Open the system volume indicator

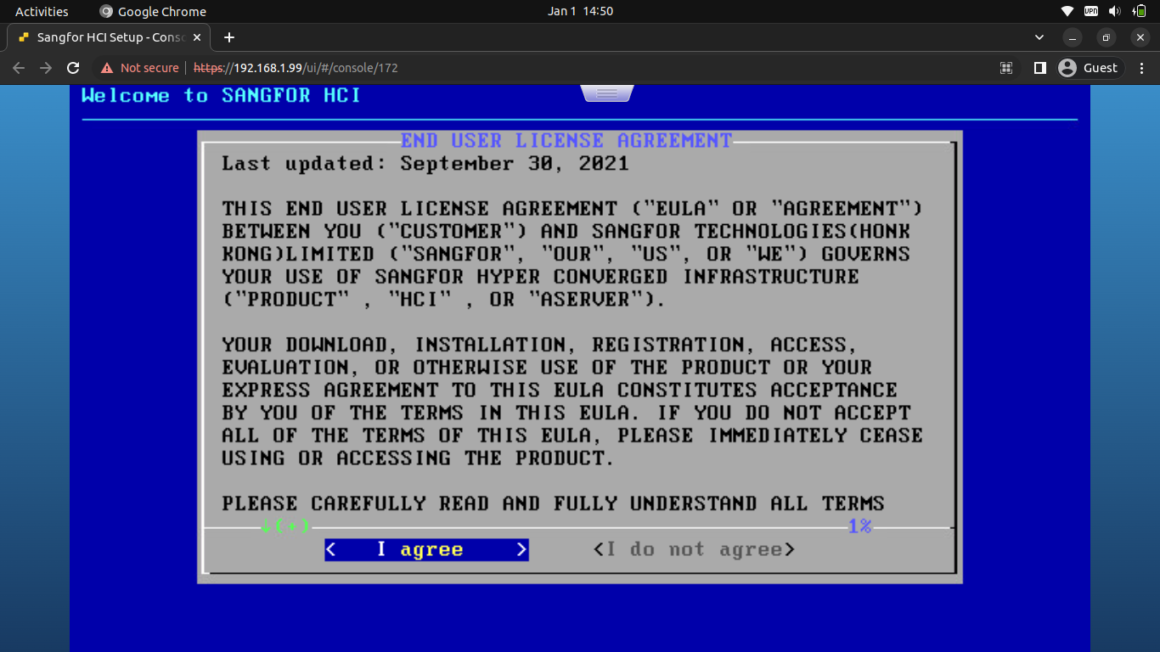[x=1114, y=11]
